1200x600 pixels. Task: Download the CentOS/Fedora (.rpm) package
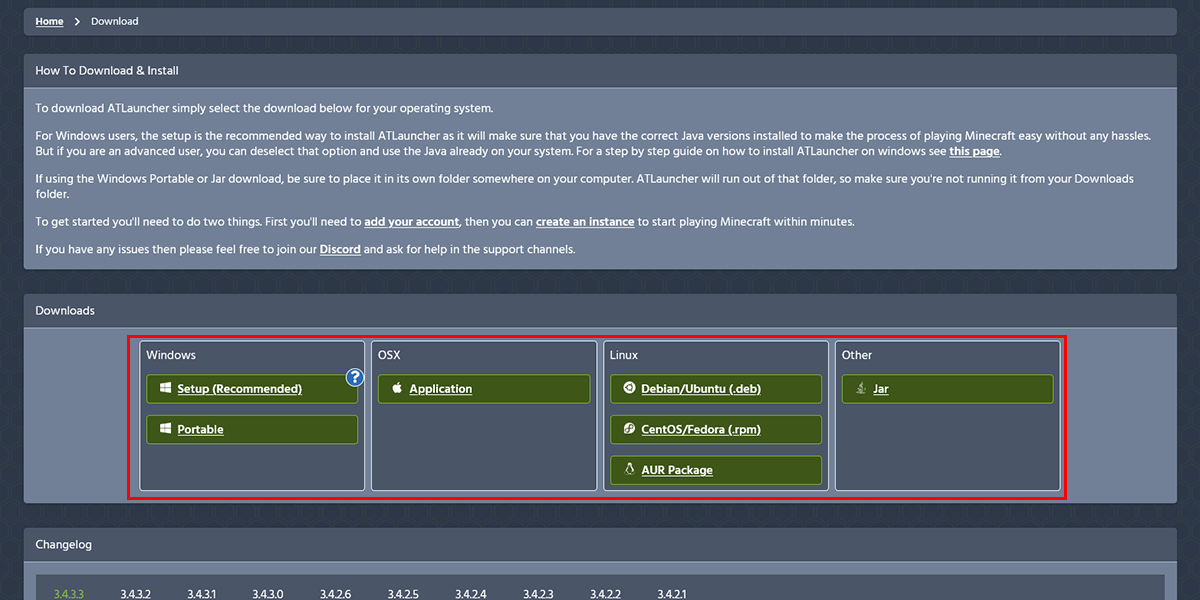coord(716,429)
